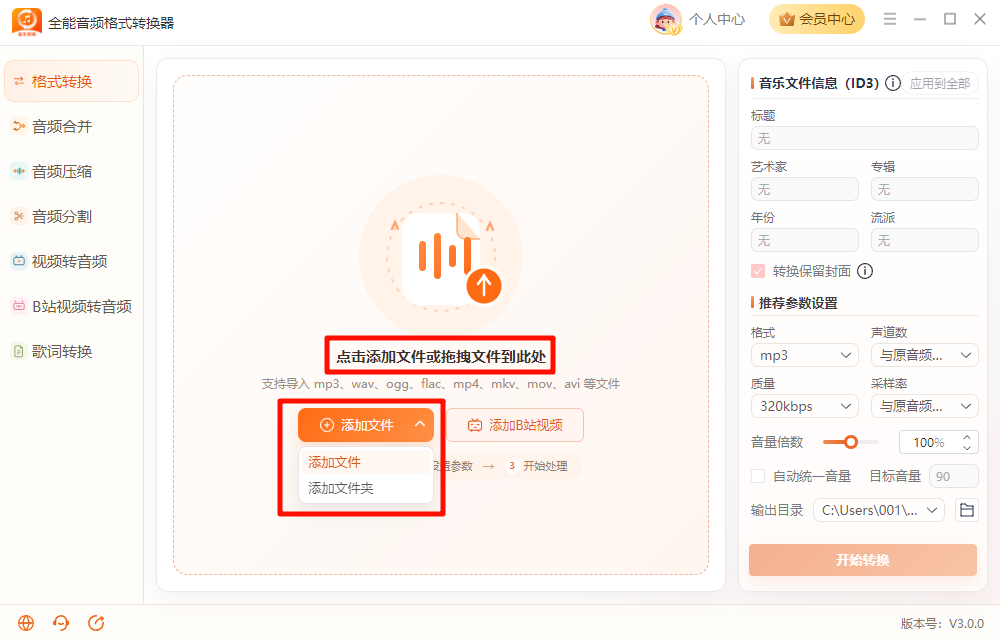Image resolution: width=1000 pixels, height=640 pixels.
Task: Click info icon beside 转换保留封面
Action: click(x=865, y=272)
